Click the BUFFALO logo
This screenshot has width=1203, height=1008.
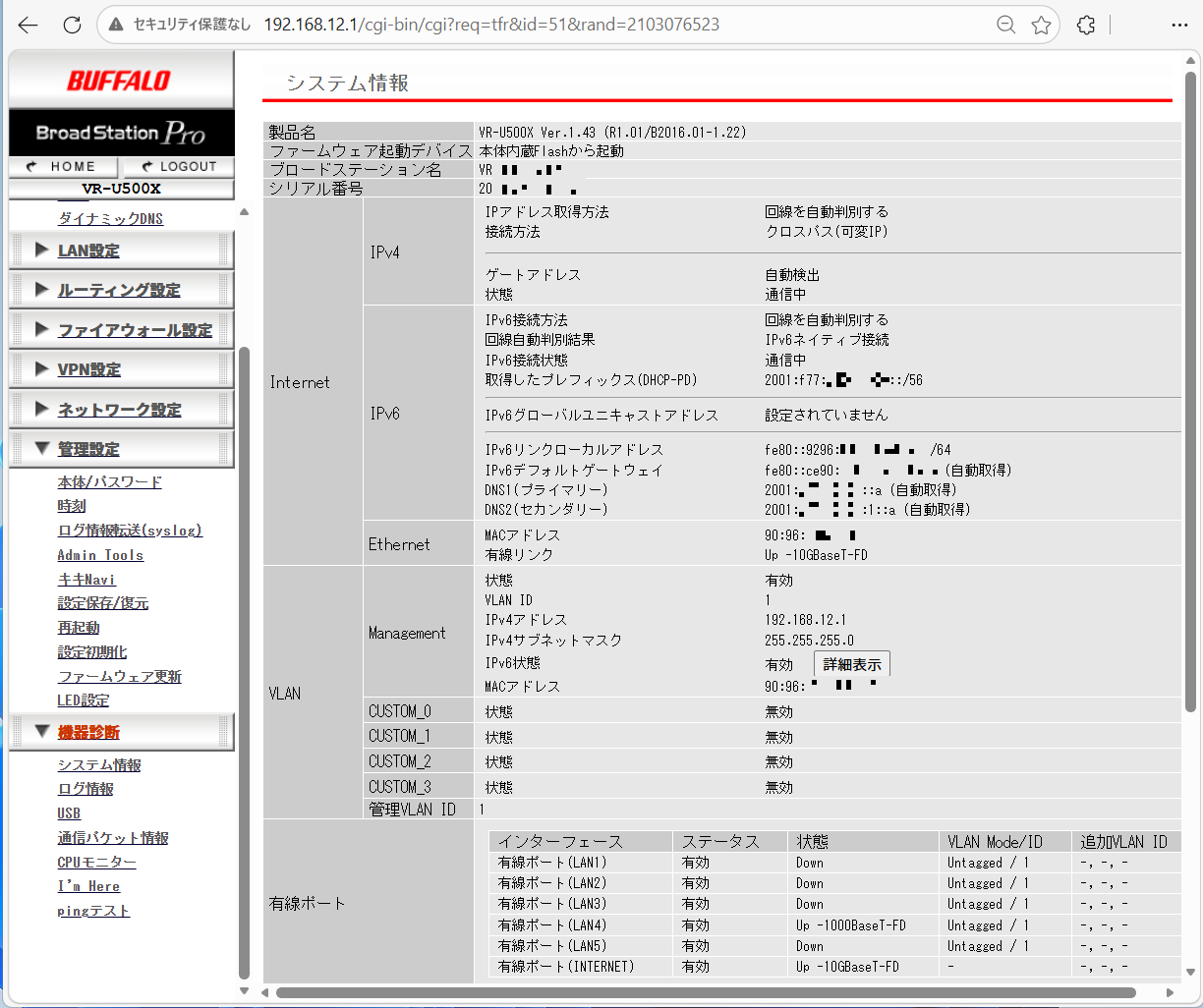(120, 81)
